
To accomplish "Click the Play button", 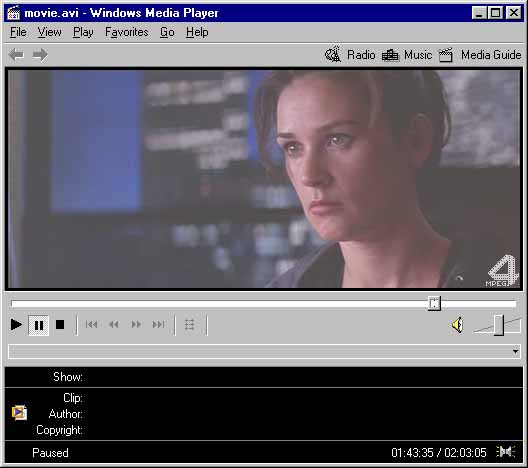I will 16,325.
